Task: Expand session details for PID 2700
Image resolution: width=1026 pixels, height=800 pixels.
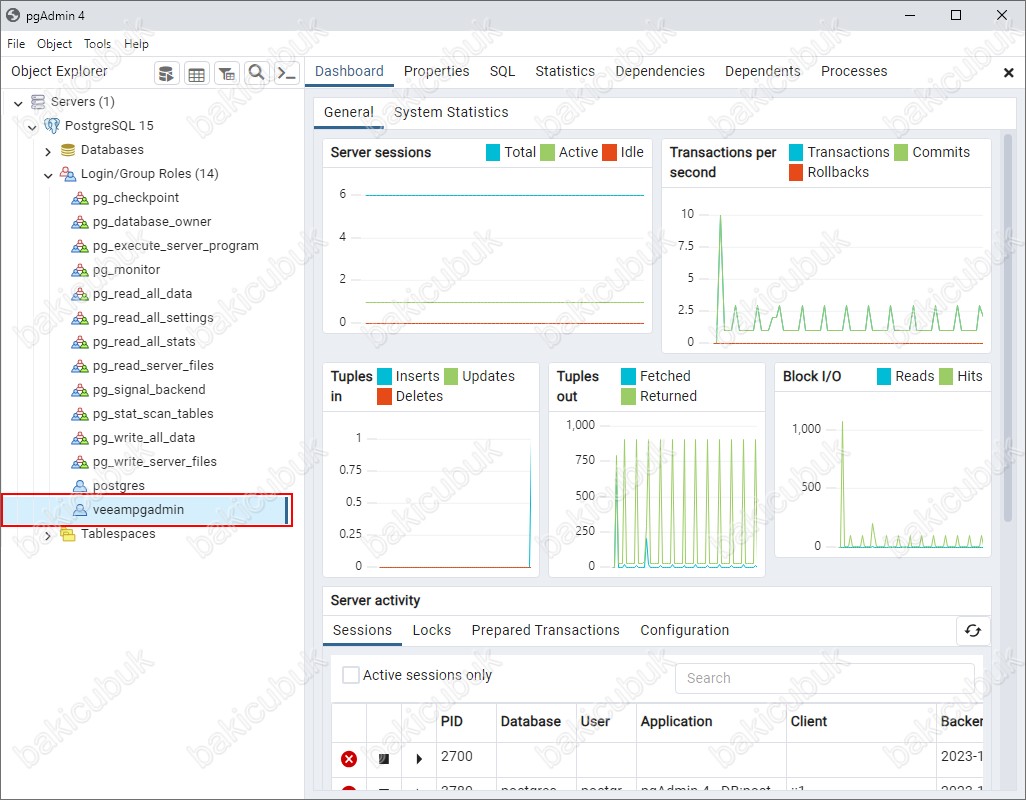Action: (419, 759)
